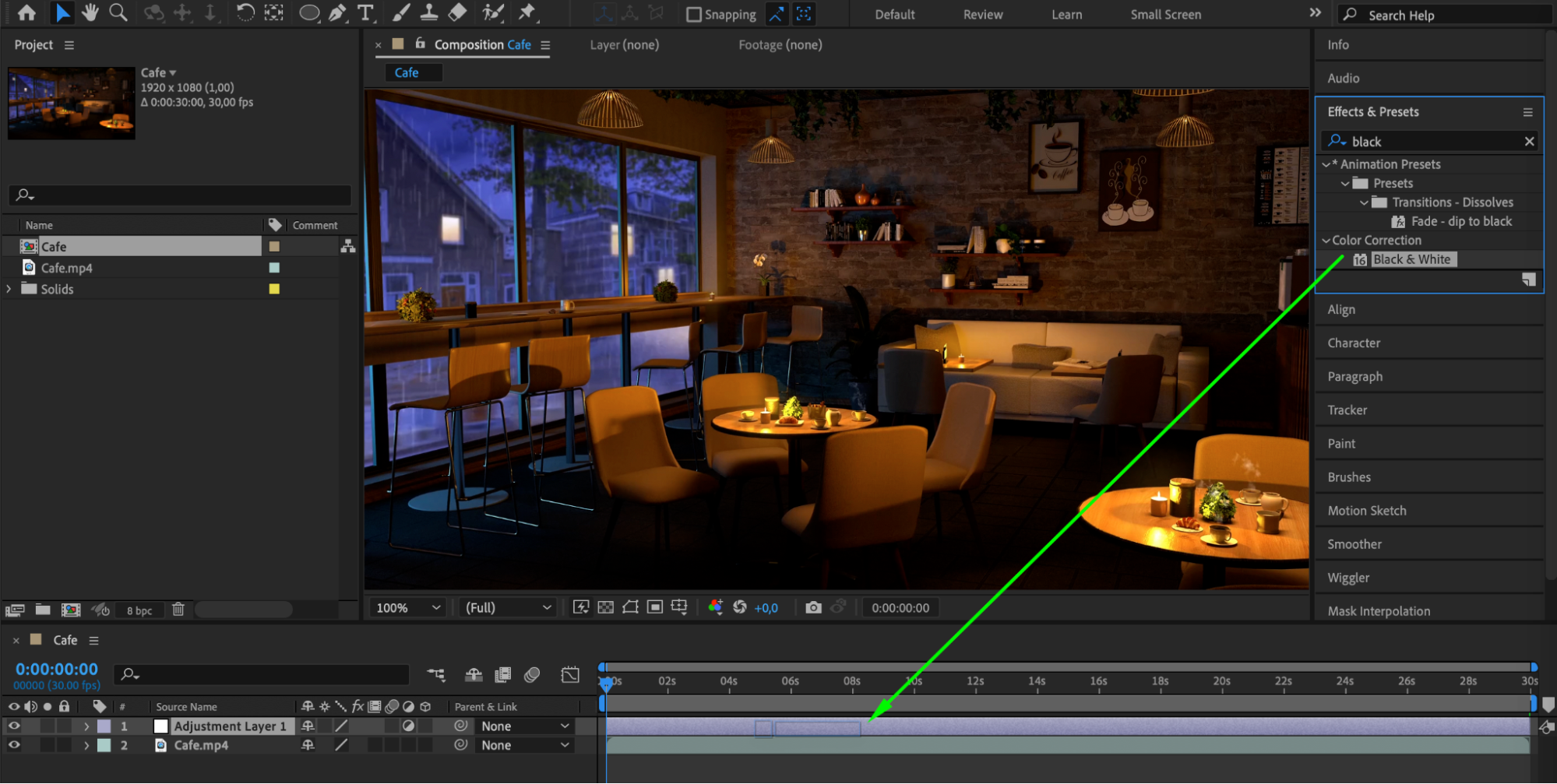Open the Character panel
1557x784 pixels.
[1354, 343]
